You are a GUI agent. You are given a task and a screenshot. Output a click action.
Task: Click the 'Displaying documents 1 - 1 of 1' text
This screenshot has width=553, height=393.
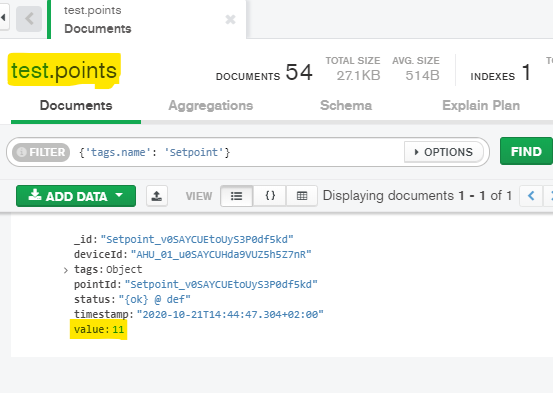pyautogui.click(x=418, y=195)
